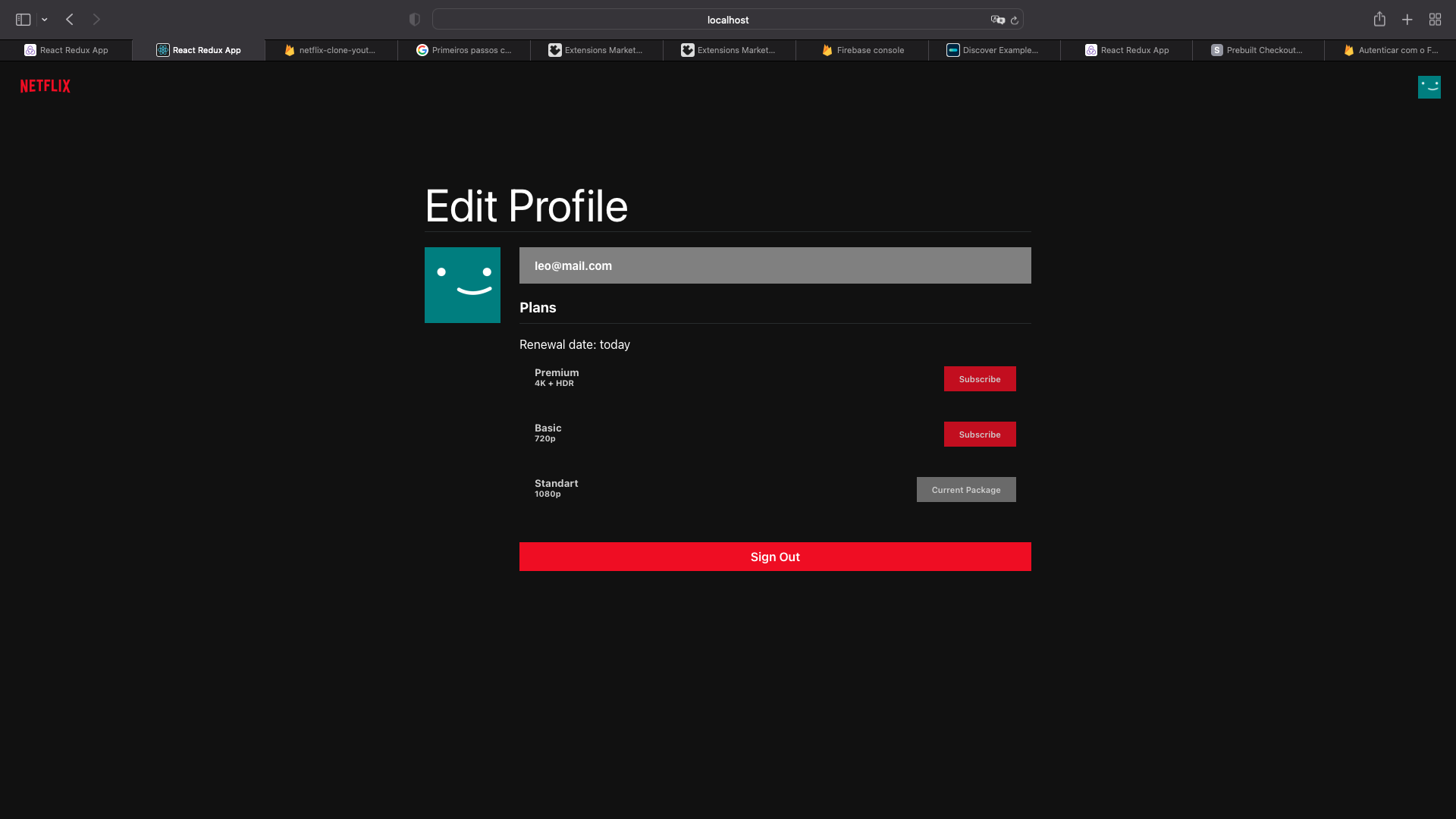Click the email input showing leo@mail.com
The width and height of the screenshot is (1456, 819).
click(774, 265)
